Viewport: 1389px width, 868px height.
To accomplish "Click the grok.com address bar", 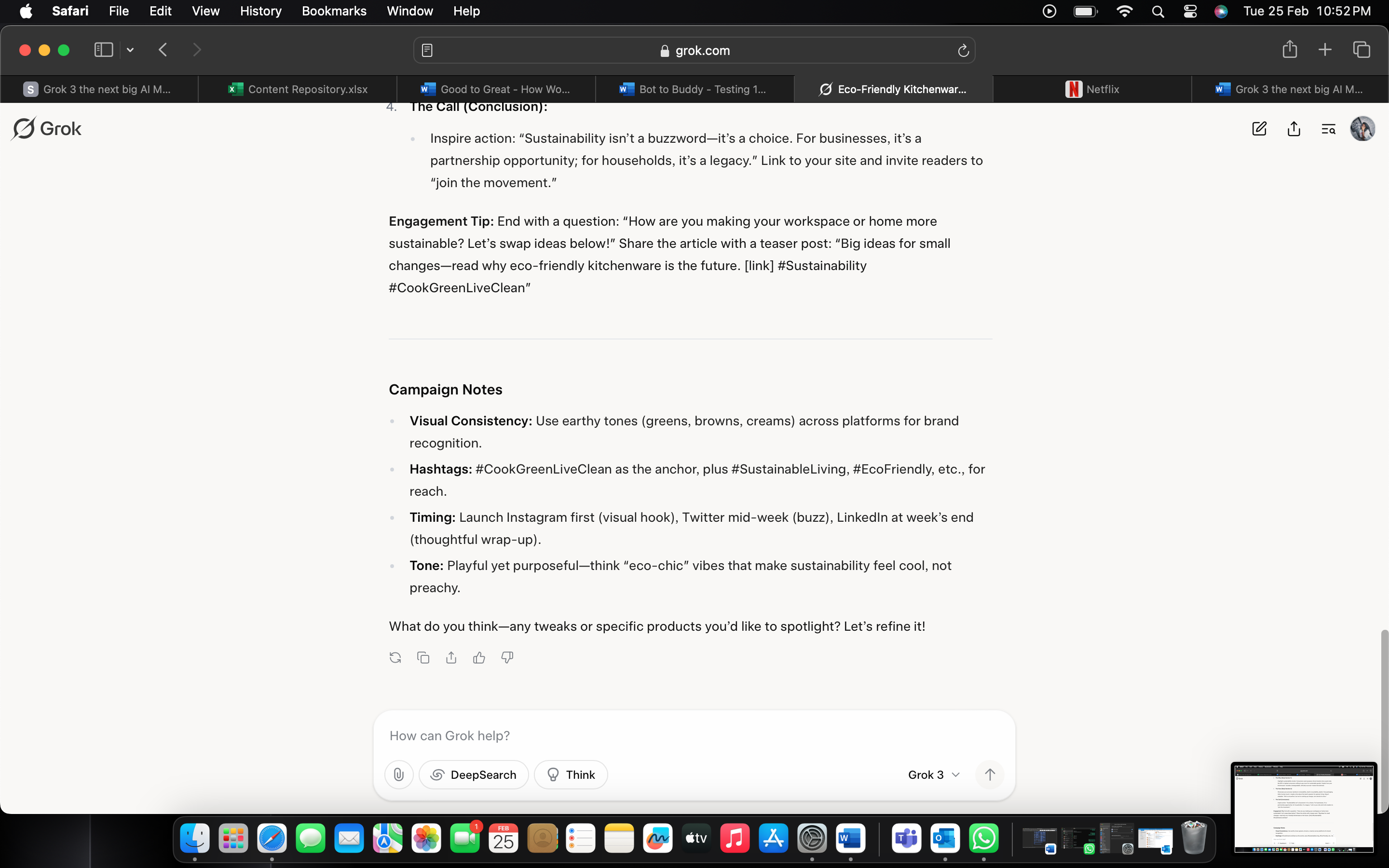I will point(694,51).
